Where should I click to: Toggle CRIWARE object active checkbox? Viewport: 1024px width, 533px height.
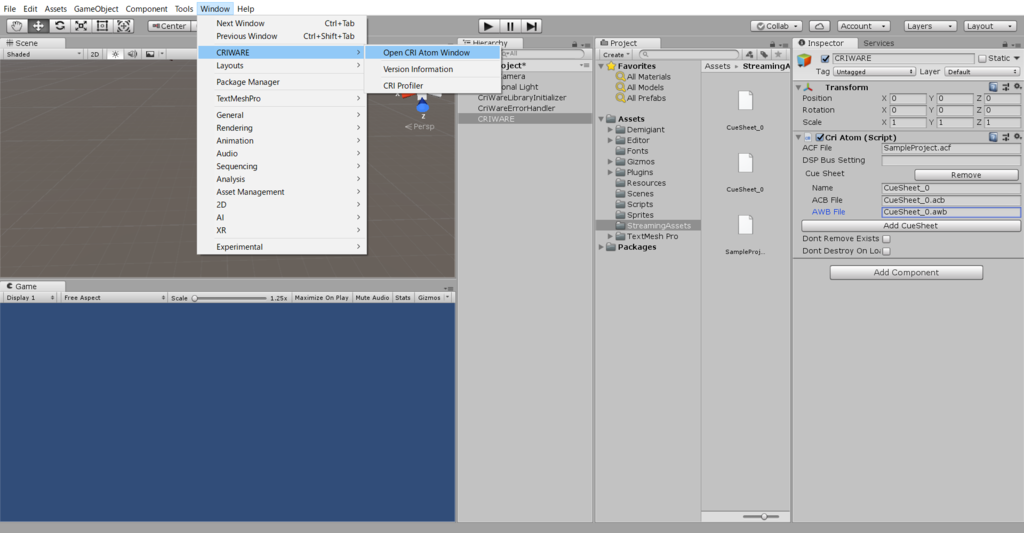click(825, 58)
